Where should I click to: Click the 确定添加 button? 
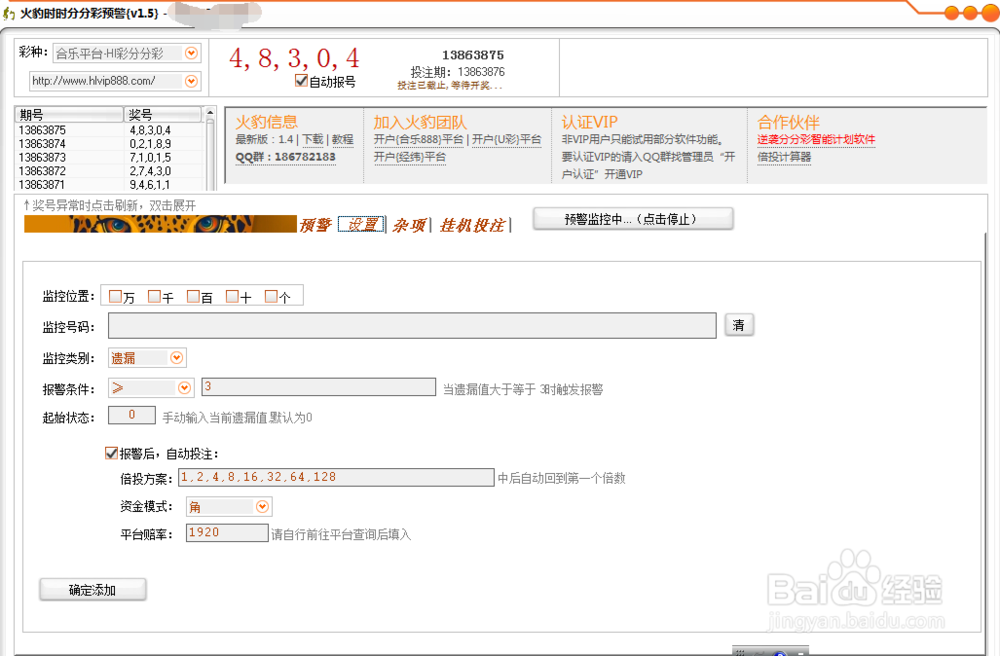point(92,589)
